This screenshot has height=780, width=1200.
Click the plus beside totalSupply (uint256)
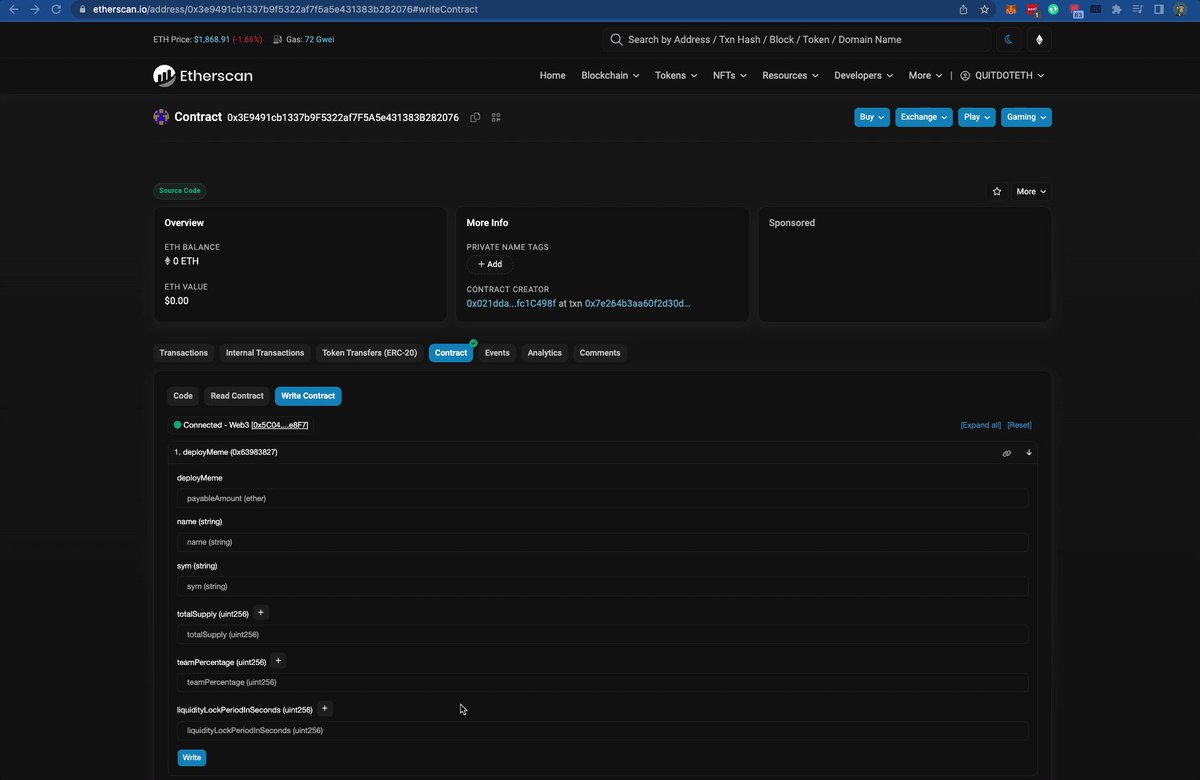click(x=261, y=613)
